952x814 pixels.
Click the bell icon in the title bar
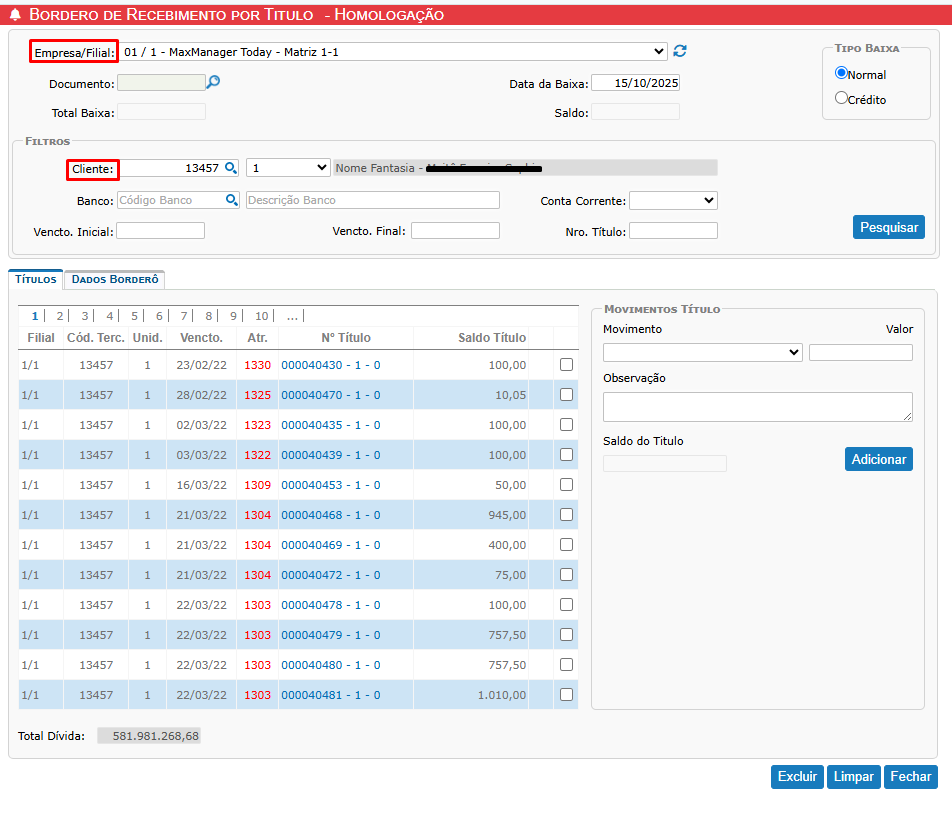15,15
